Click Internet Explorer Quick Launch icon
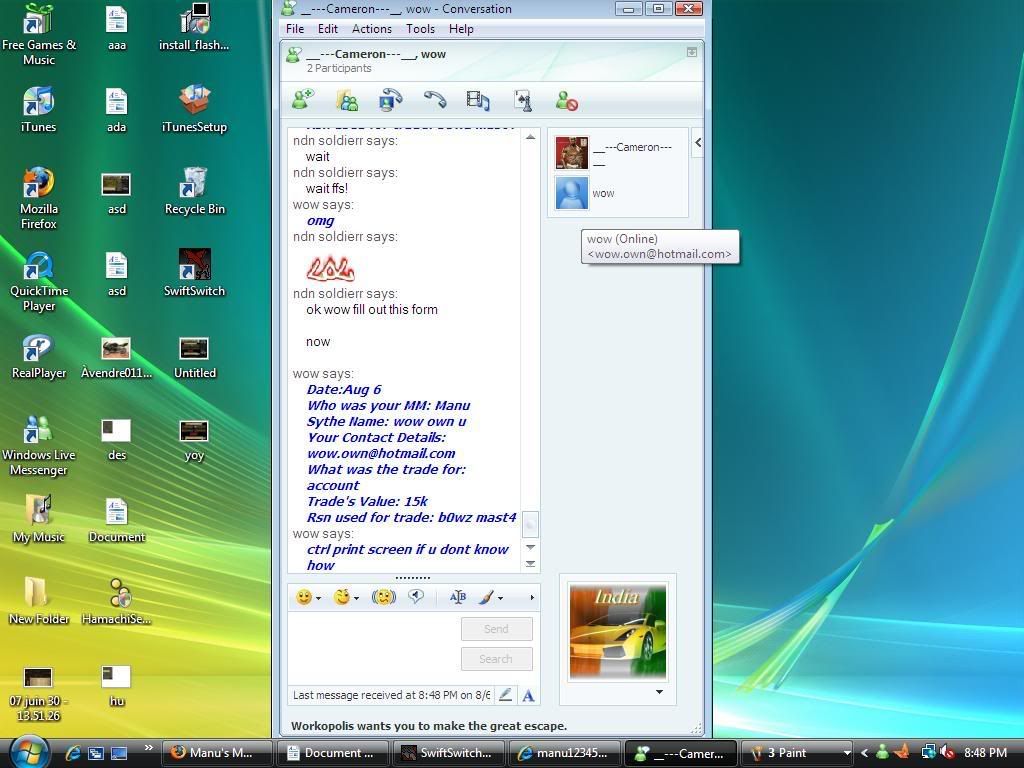The height and width of the screenshot is (768, 1024). [72, 753]
